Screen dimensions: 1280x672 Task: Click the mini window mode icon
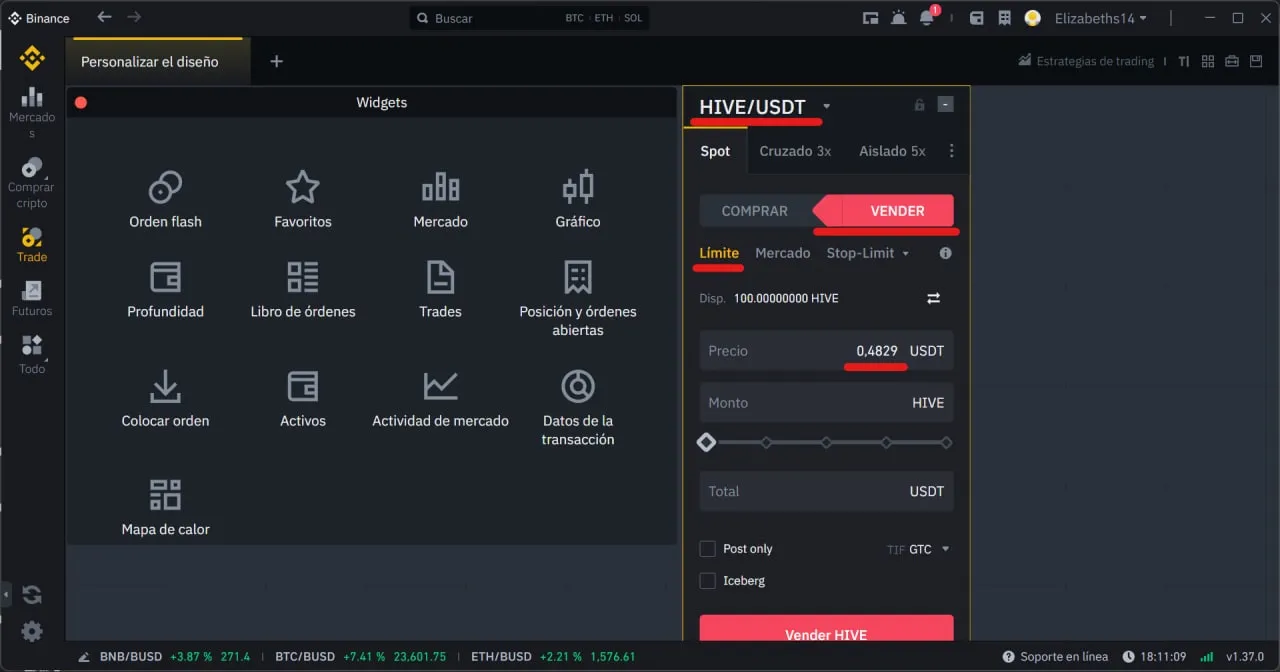click(x=870, y=18)
